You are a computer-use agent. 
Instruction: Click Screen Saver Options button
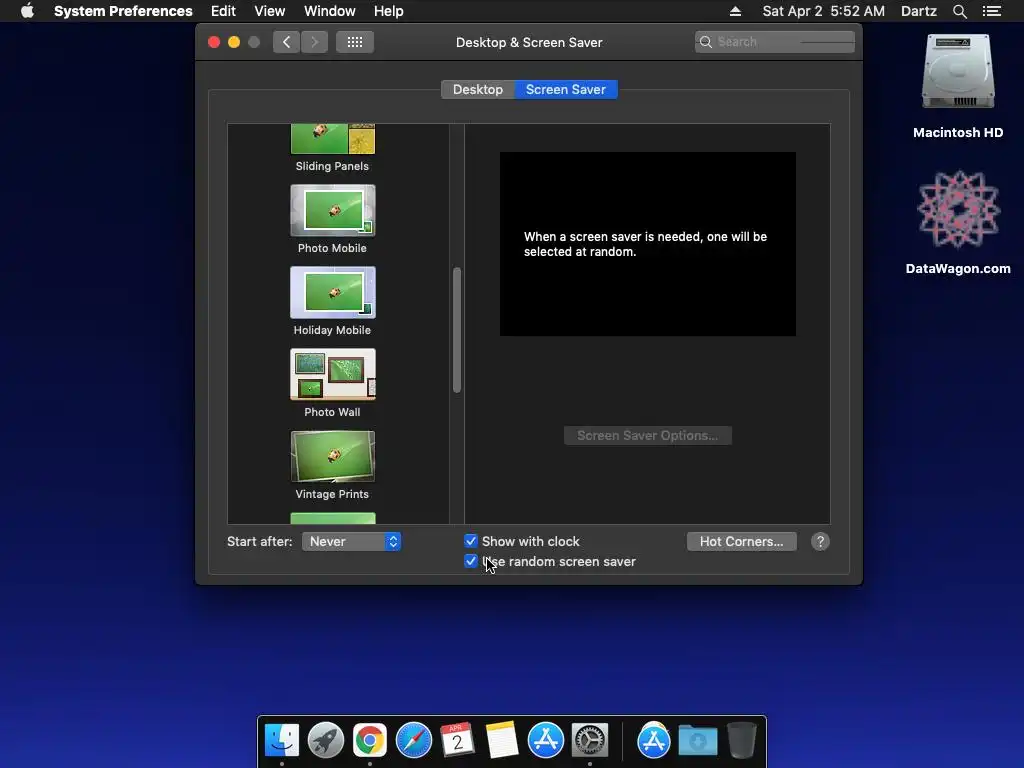tap(648, 436)
